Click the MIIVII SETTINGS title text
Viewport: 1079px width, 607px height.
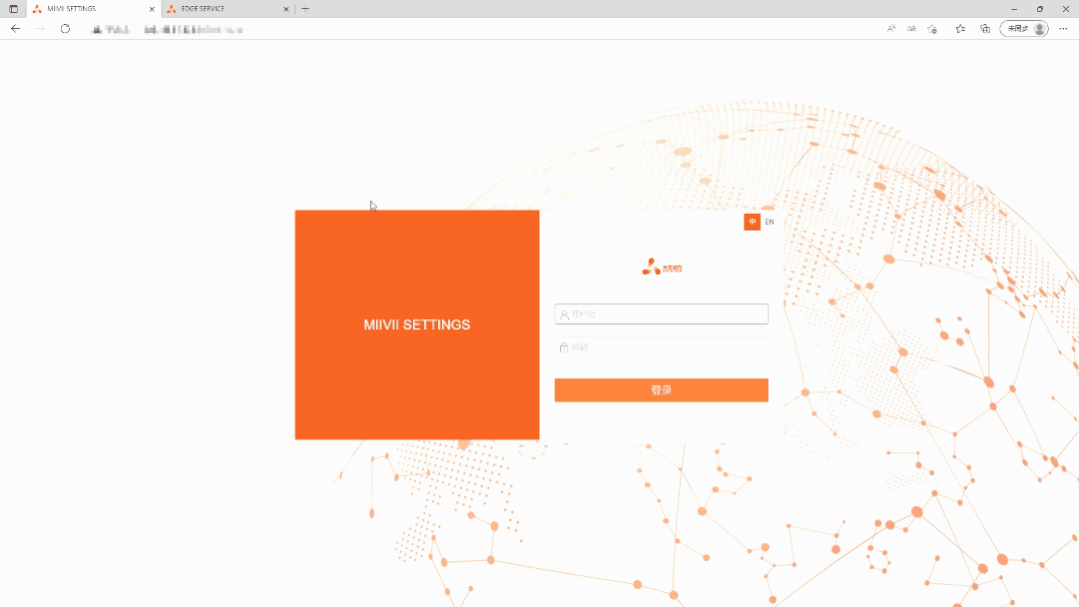(417, 325)
